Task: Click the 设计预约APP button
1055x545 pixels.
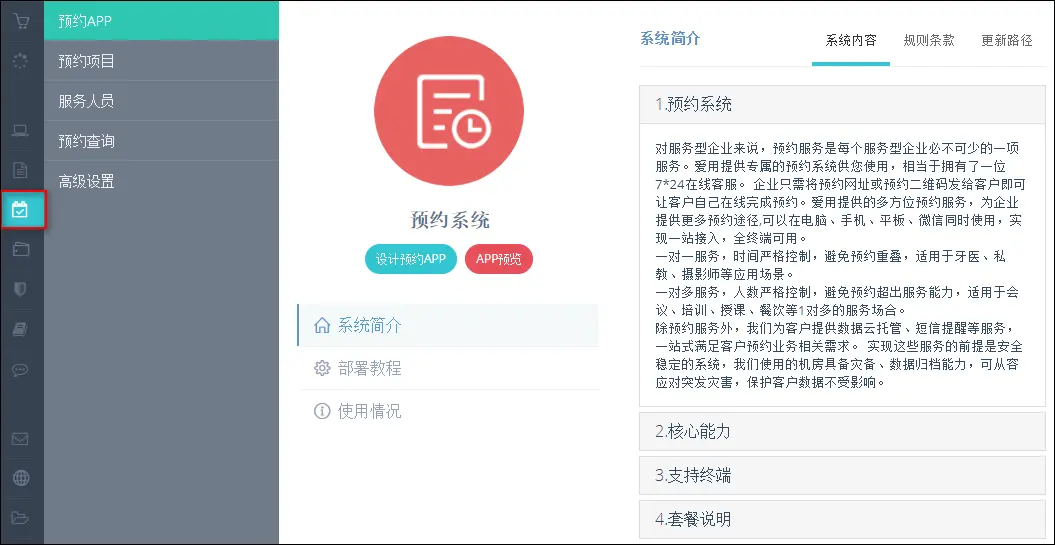Action: (x=410, y=259)
